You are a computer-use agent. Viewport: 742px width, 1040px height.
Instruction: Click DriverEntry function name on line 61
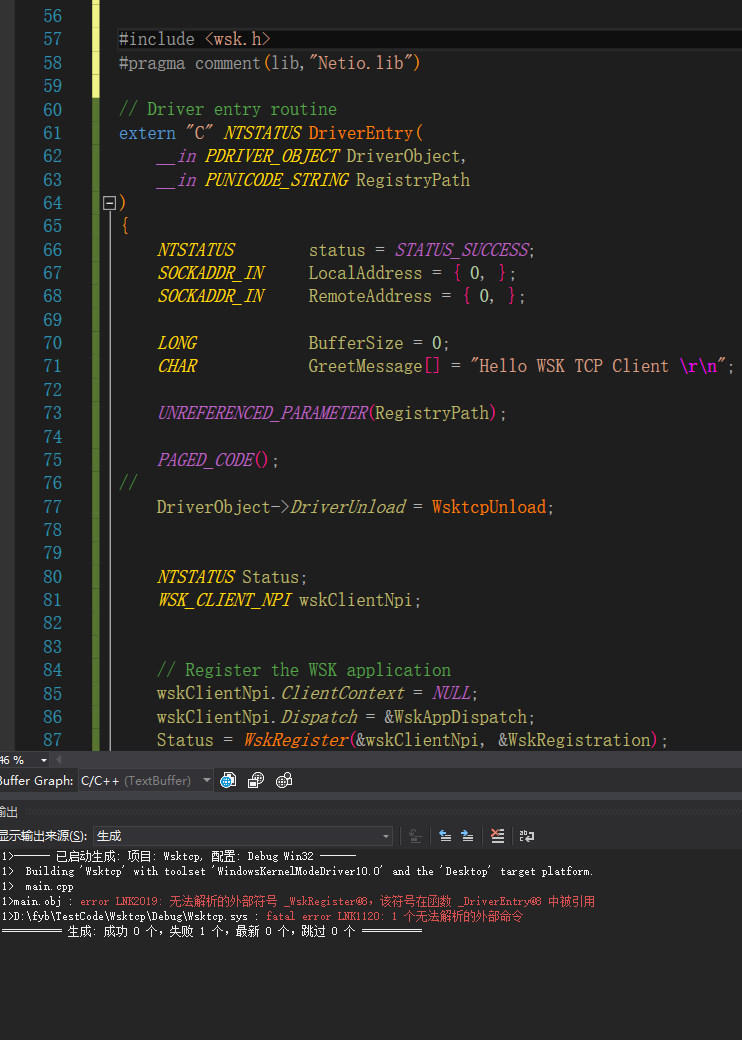pyautogui.click(x=361, y=133)
